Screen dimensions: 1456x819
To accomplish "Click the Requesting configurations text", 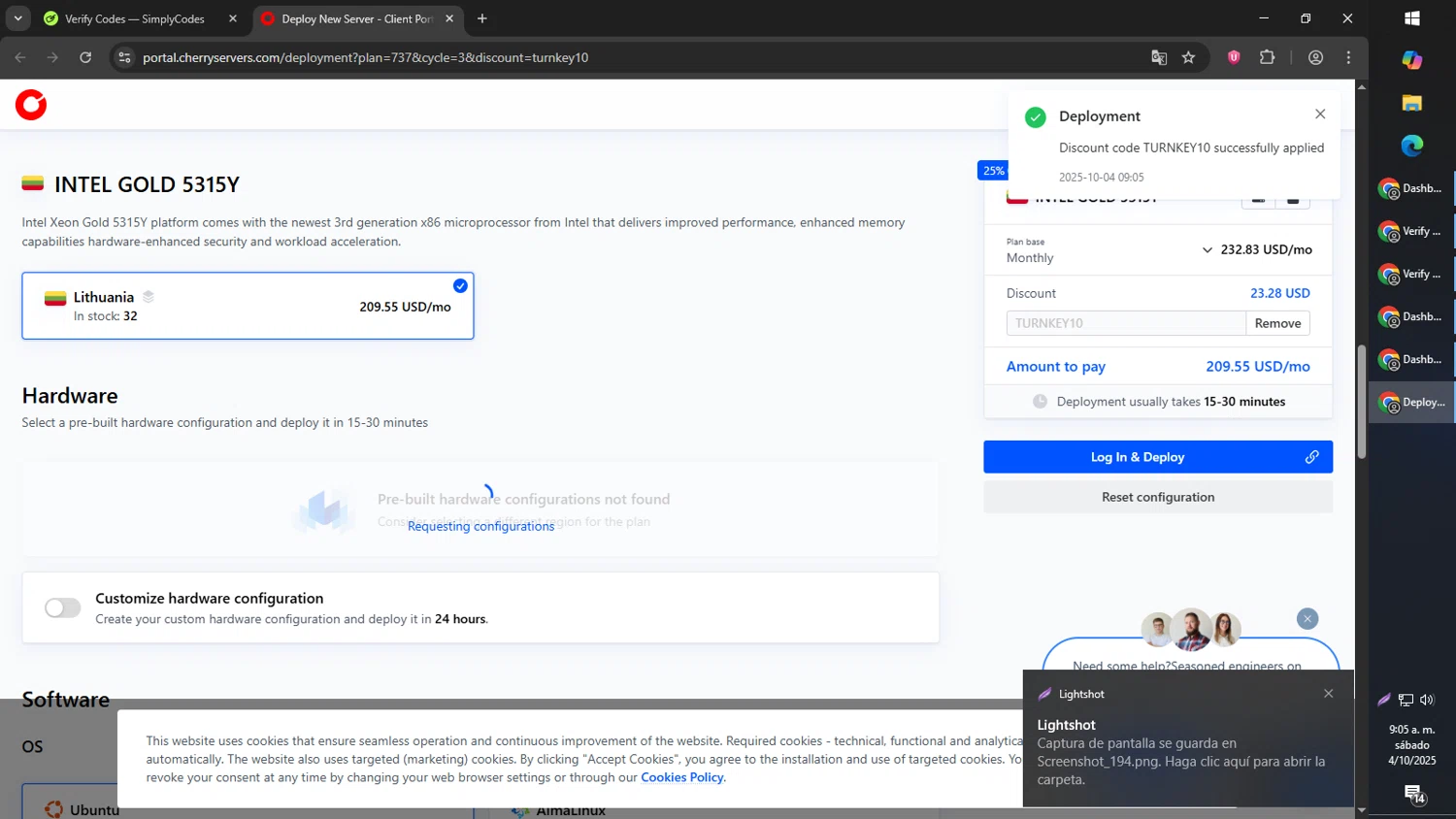I will point(480,526).
